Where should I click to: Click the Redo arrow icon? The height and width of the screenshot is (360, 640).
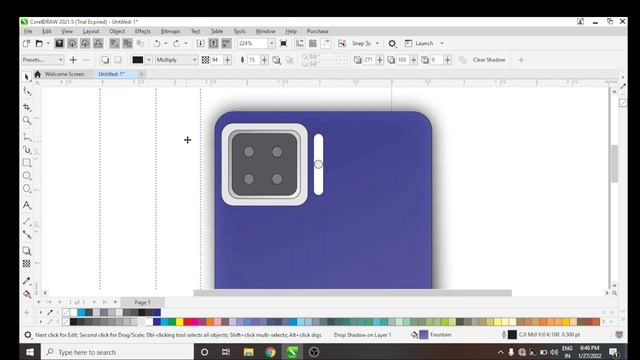pyautogui.click(x=177, y=43)
